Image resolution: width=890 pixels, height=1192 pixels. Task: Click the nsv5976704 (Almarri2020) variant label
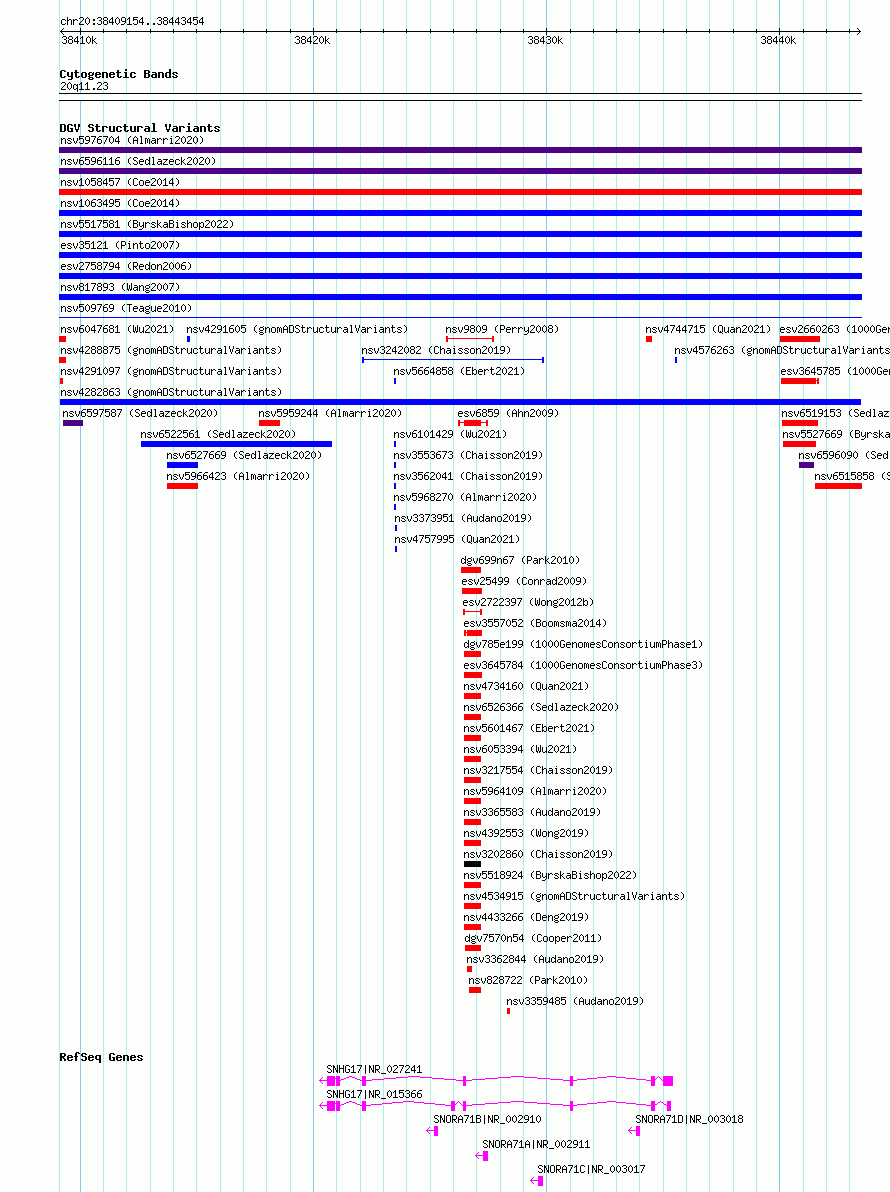131,141
